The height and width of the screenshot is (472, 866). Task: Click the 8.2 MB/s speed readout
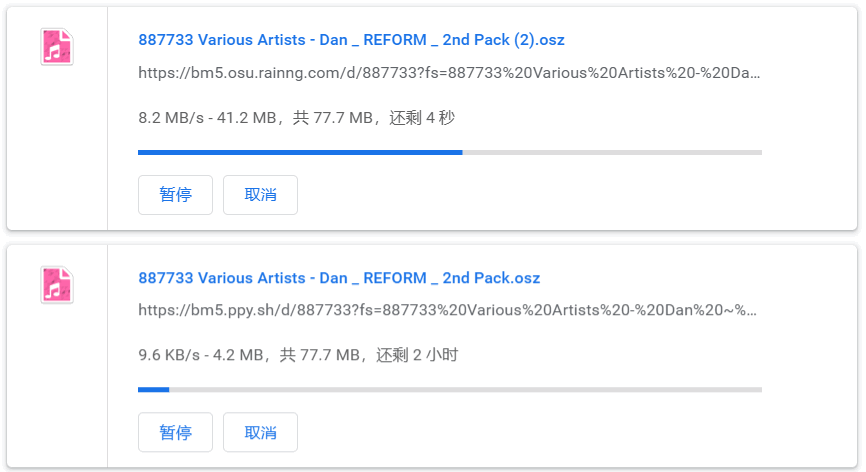[171, 118]
